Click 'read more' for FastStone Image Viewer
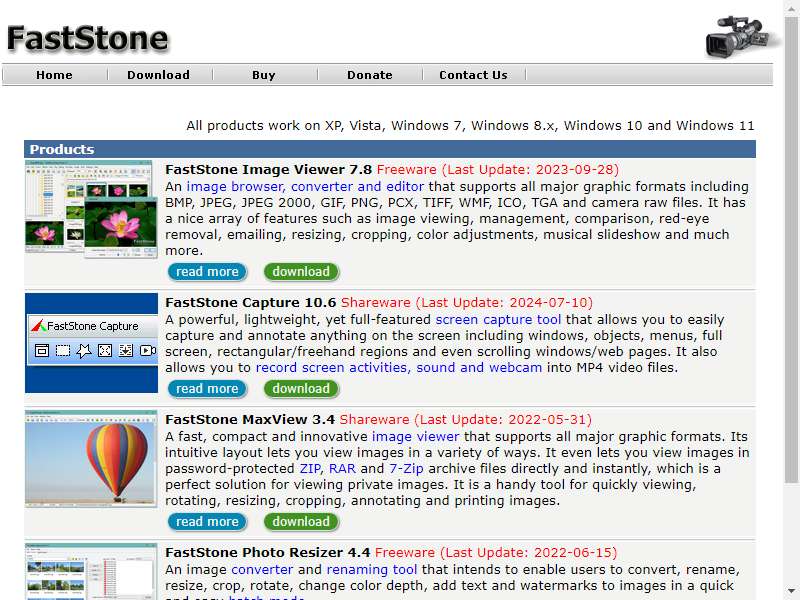Image resolution: width=800 pixels, height=600 pixels. (x=207, y=271)
